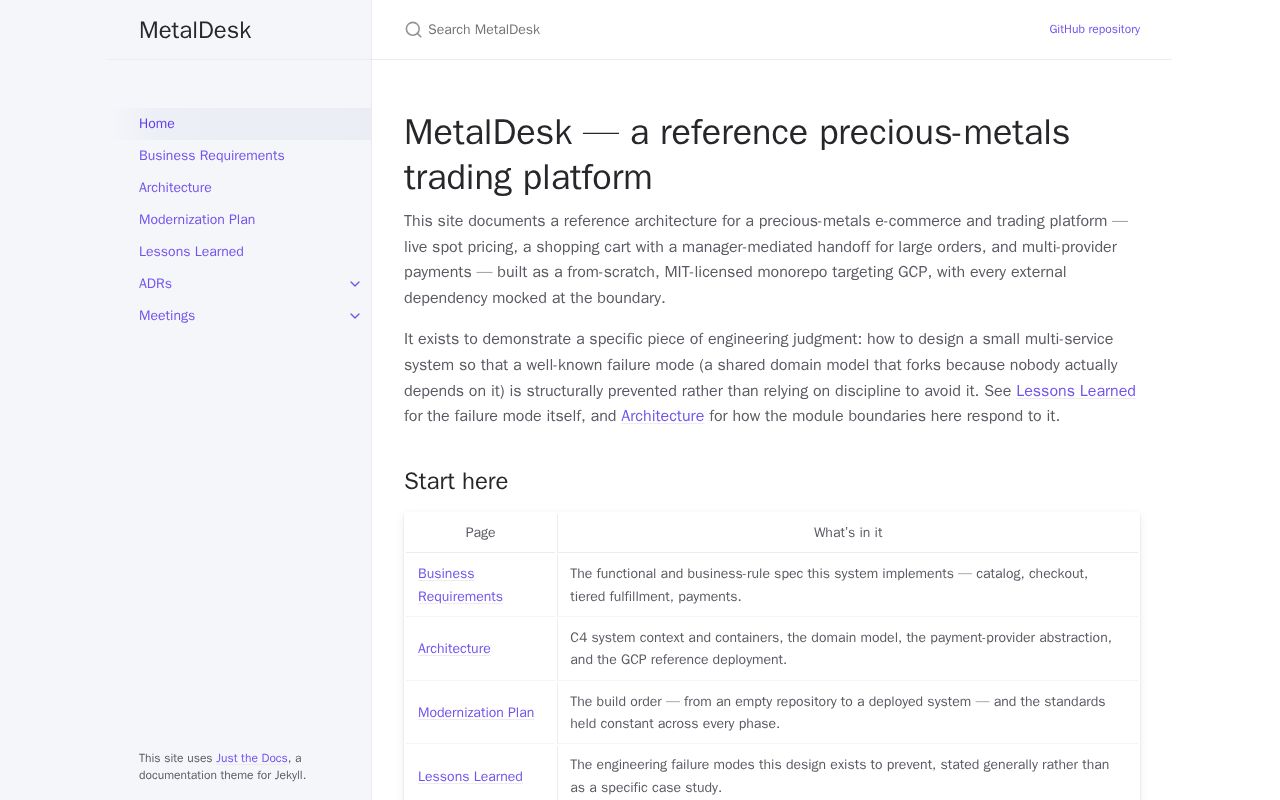Viewport: 1280px width, 800px height.
Task: Select Modernization Plan in the sidebar
Action: (x=239, y=220)
